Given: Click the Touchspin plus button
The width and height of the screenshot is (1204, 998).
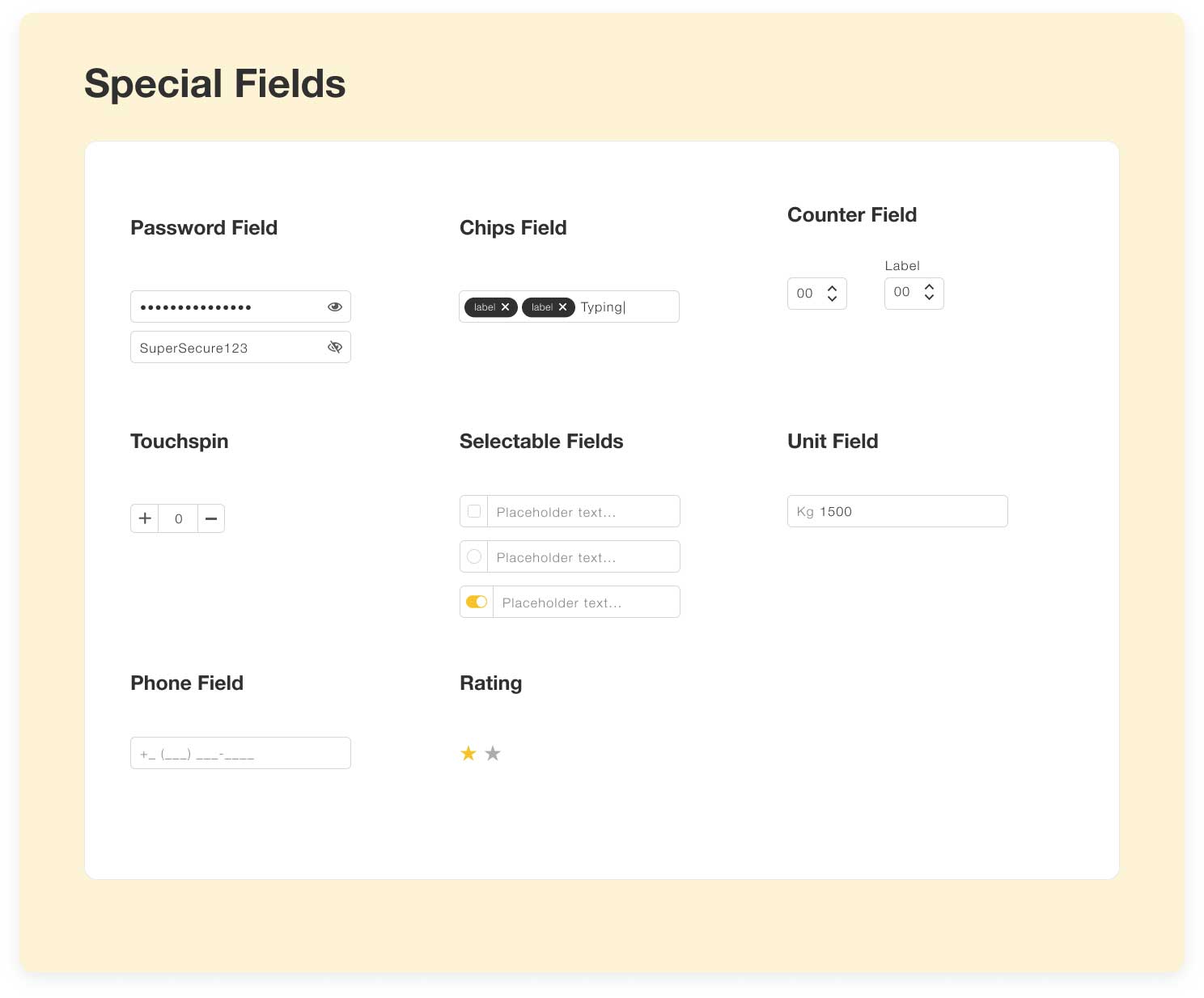Looking at the screenshot, I should pyautogui.click(x=145, y=518).
